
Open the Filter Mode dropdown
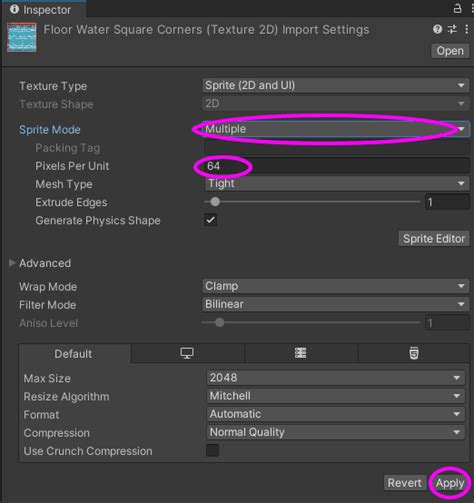click(x=335, y=304)
